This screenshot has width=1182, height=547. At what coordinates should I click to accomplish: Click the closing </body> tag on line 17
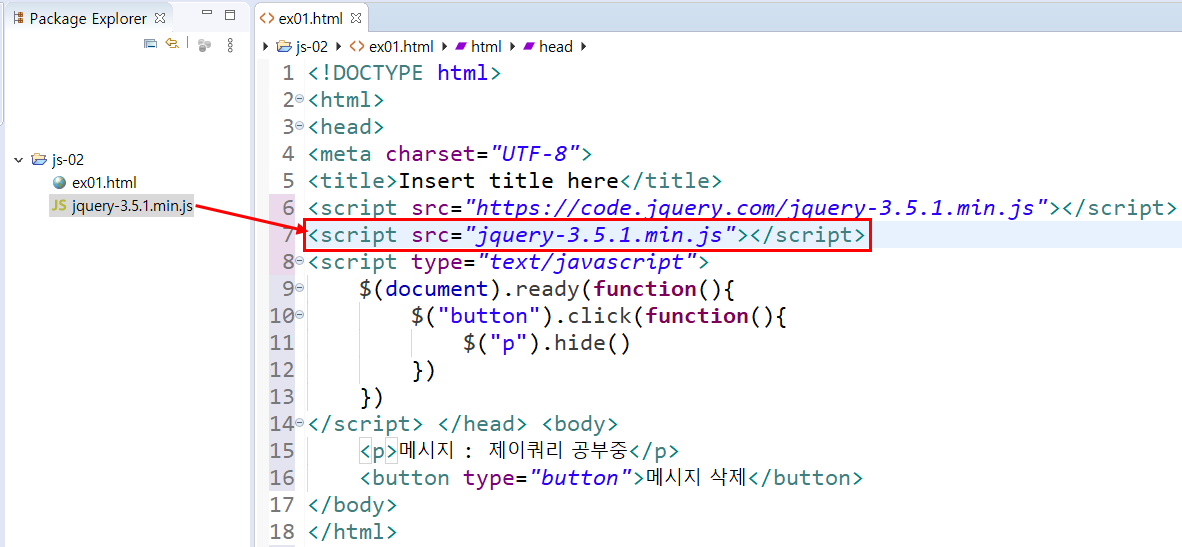[351, 504]
